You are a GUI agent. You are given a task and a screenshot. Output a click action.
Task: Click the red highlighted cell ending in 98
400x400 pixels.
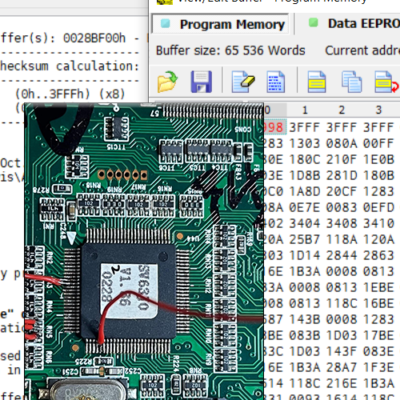[x=275, y=127]
